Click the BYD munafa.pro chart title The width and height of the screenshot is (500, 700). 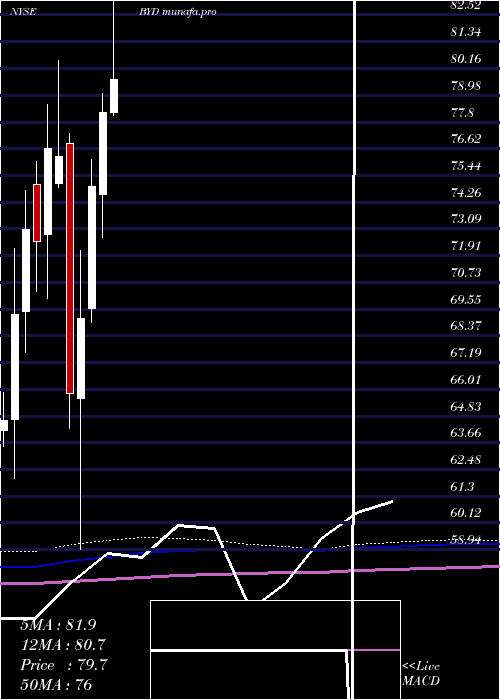point(178,12)
